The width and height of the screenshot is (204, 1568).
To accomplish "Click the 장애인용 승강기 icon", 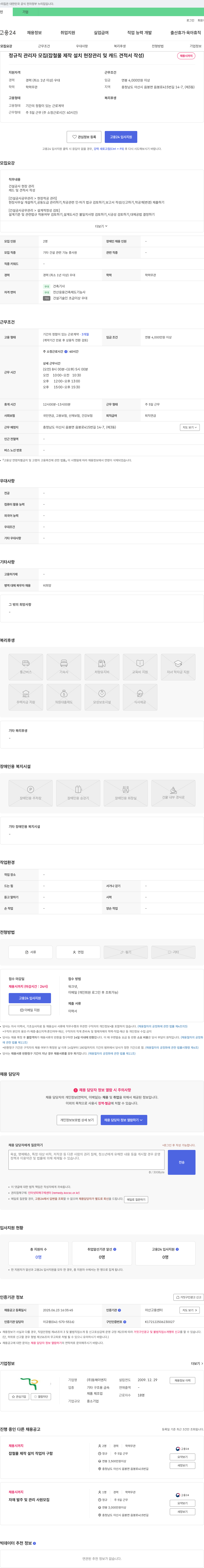I will tap(78, 793).
